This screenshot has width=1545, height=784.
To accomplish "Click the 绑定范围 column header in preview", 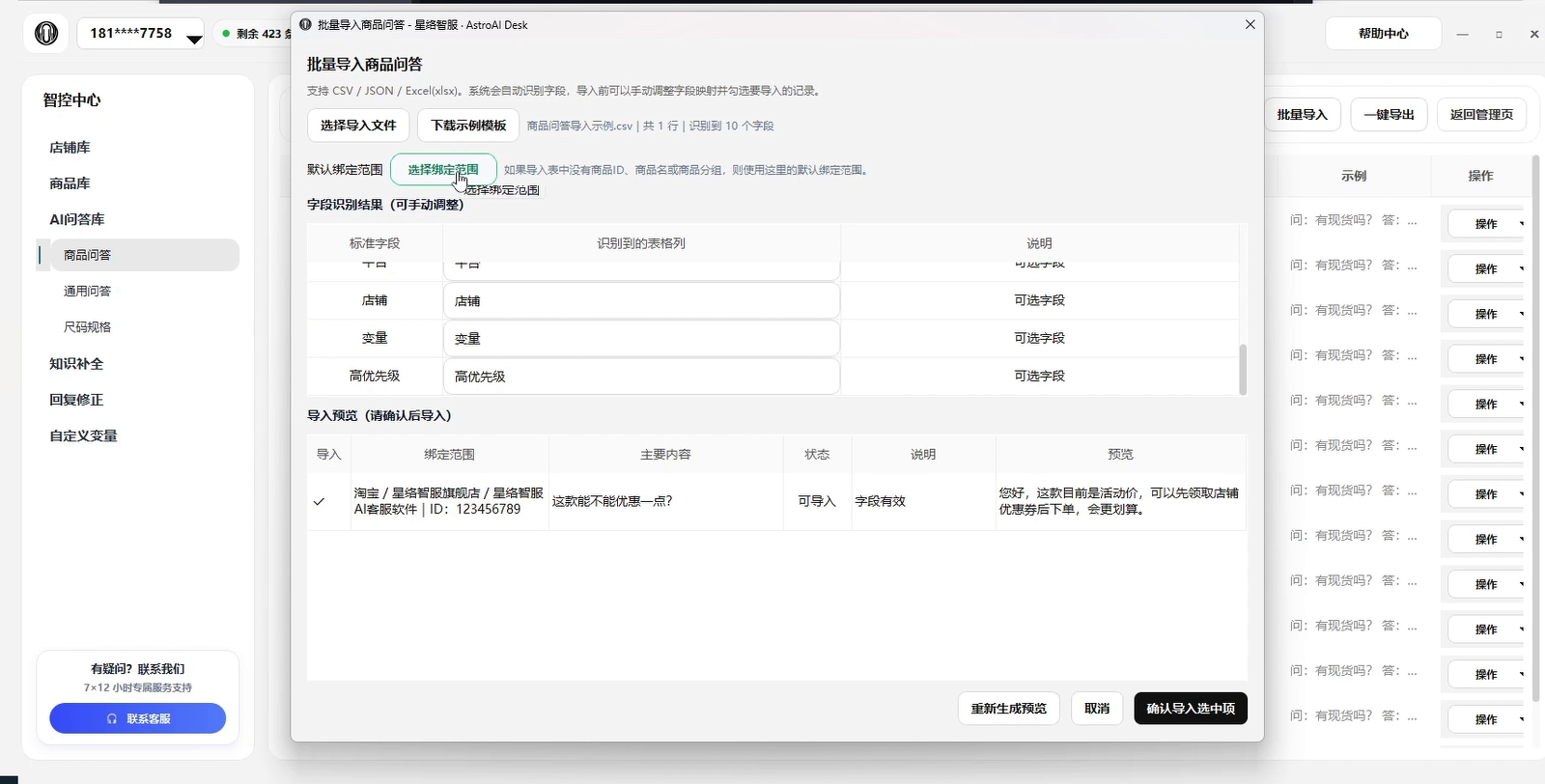I will [x=449, y=454].
